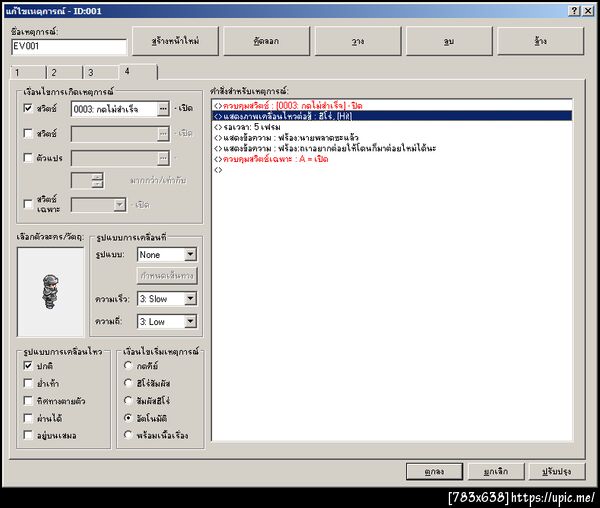The image size is (600, 508).
Task: Click the สร้างหน้าใหม่ (new page) button
Action: (x=175, y=41)
